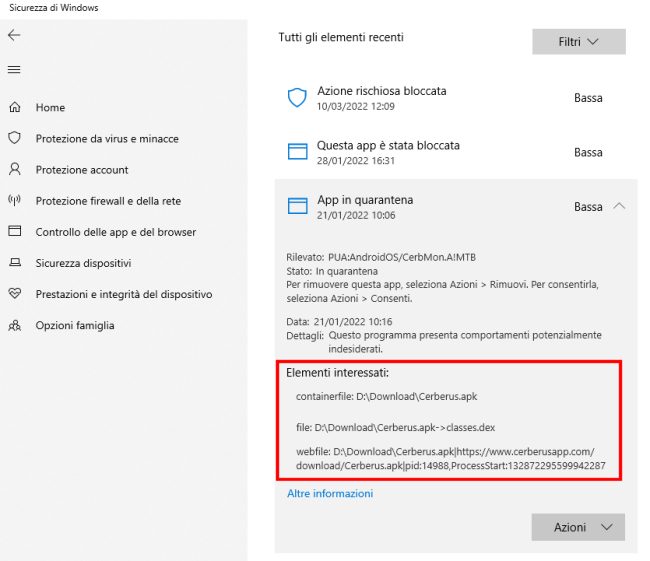Select Opzioni famiglia in sidebar
This screenshot has width=650, height=561.
pos(75,326)
